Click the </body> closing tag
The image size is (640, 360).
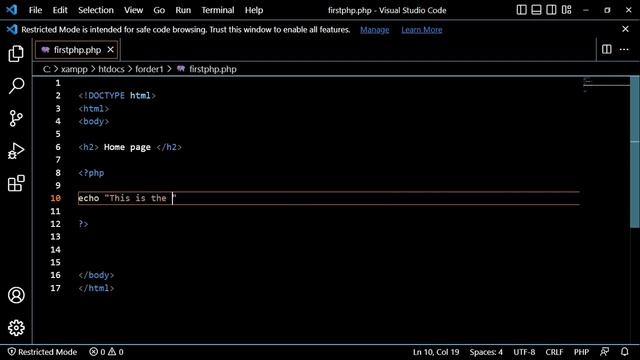(96, 275)
